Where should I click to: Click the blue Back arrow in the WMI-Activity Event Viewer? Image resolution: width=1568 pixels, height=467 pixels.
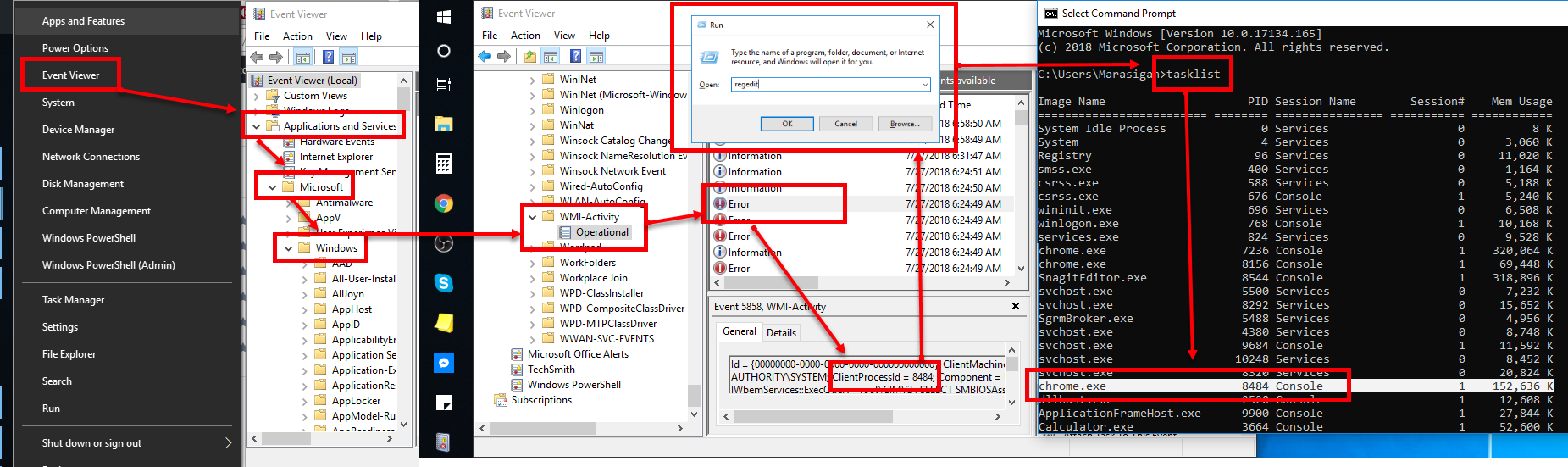[485, 56]
